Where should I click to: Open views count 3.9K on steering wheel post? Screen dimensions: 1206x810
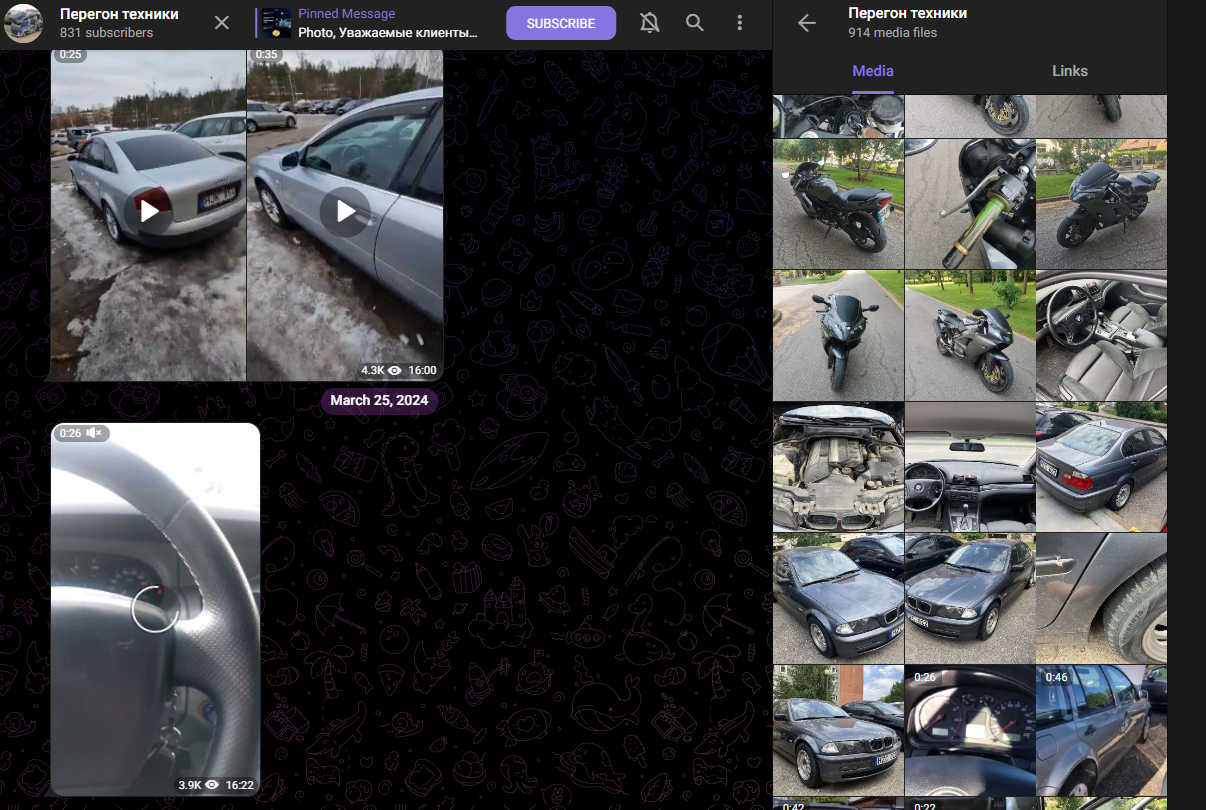click(198, 785)
